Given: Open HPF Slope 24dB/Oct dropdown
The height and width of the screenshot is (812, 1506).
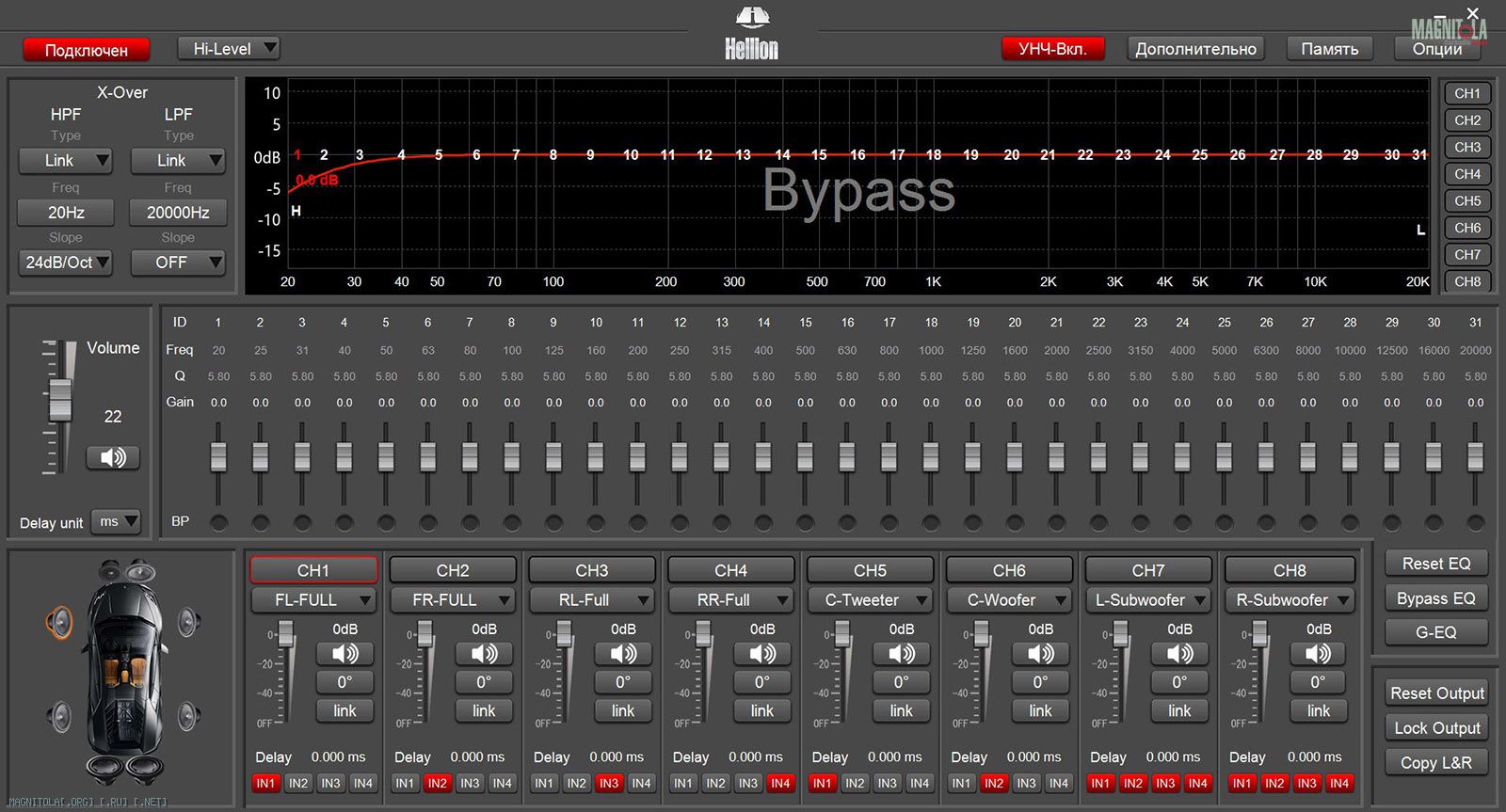Looking at the screenshot, I should pos(65,263).
